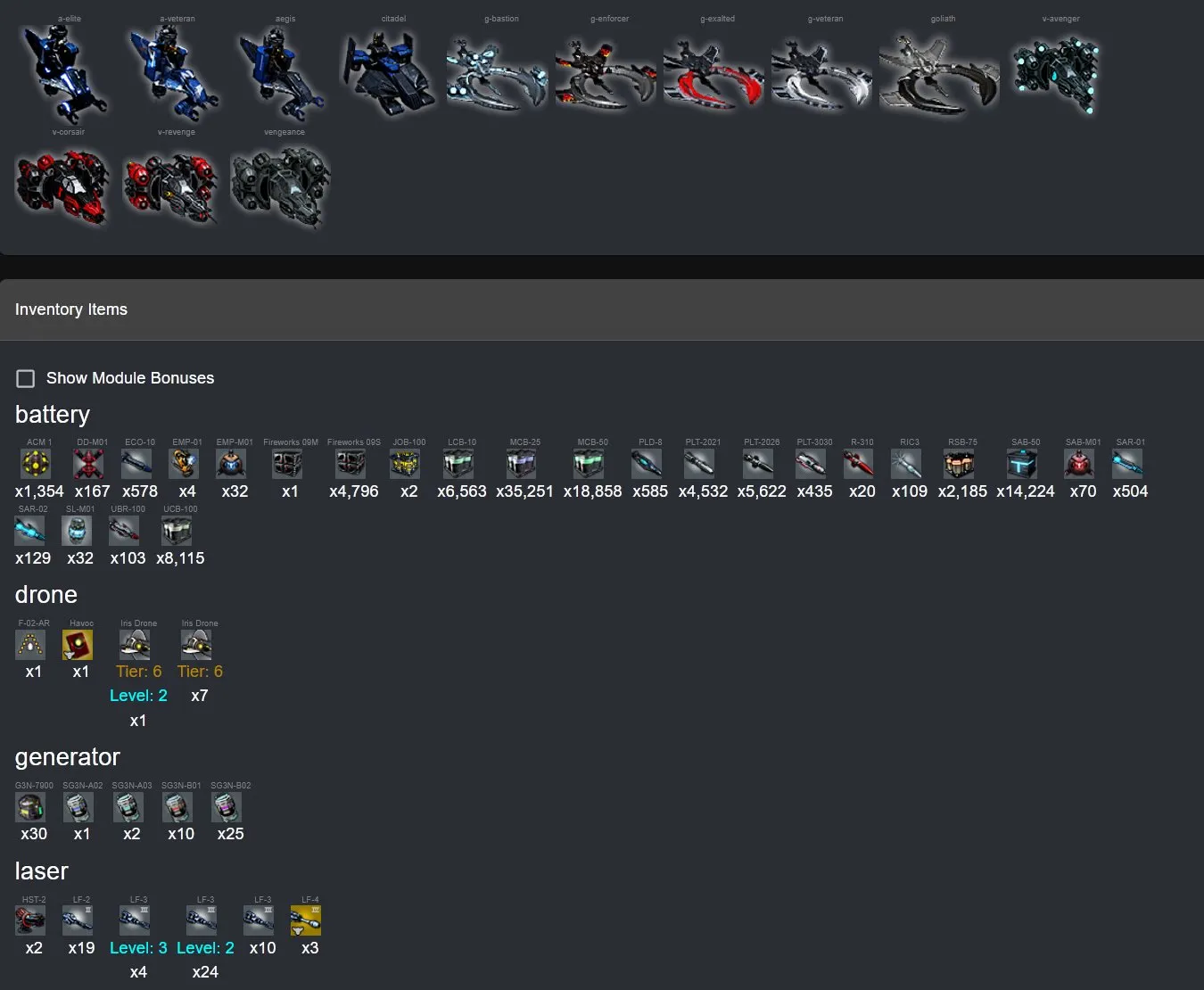The height and width of the screenshot is (990, 1204).
Task: Pick the Iris Drone stack of x7
Action: [196, 645]
